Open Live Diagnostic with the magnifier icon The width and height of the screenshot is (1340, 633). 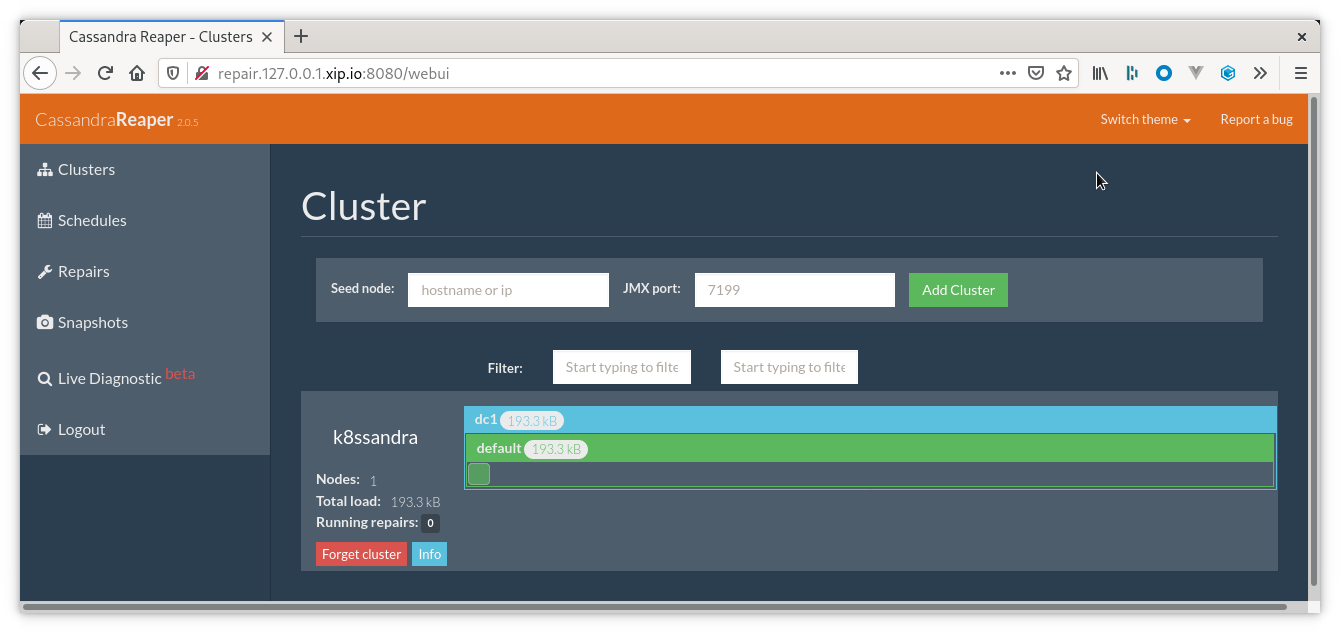[x=45, y=378]
